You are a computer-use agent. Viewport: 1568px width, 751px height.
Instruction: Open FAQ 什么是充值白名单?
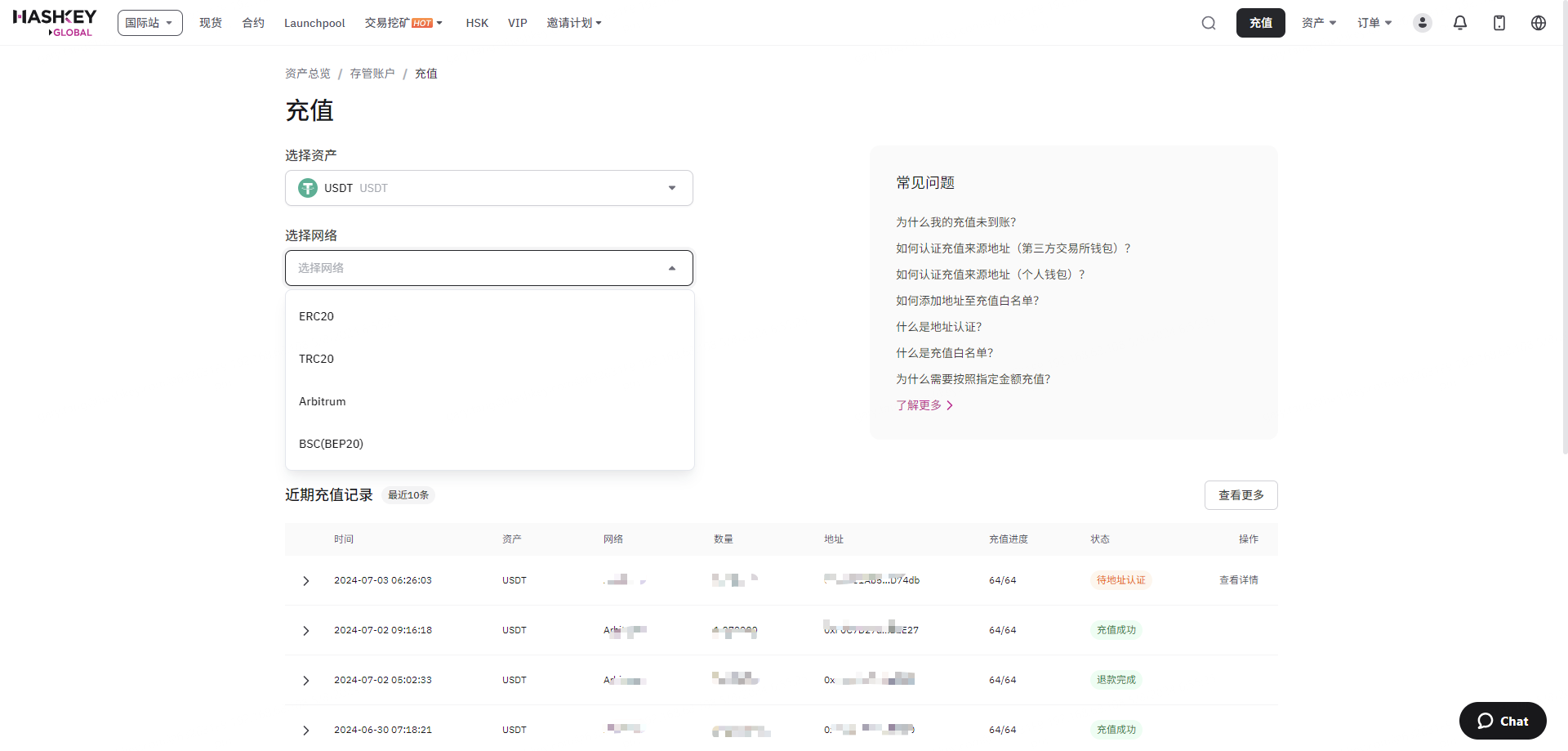point(945,353)
